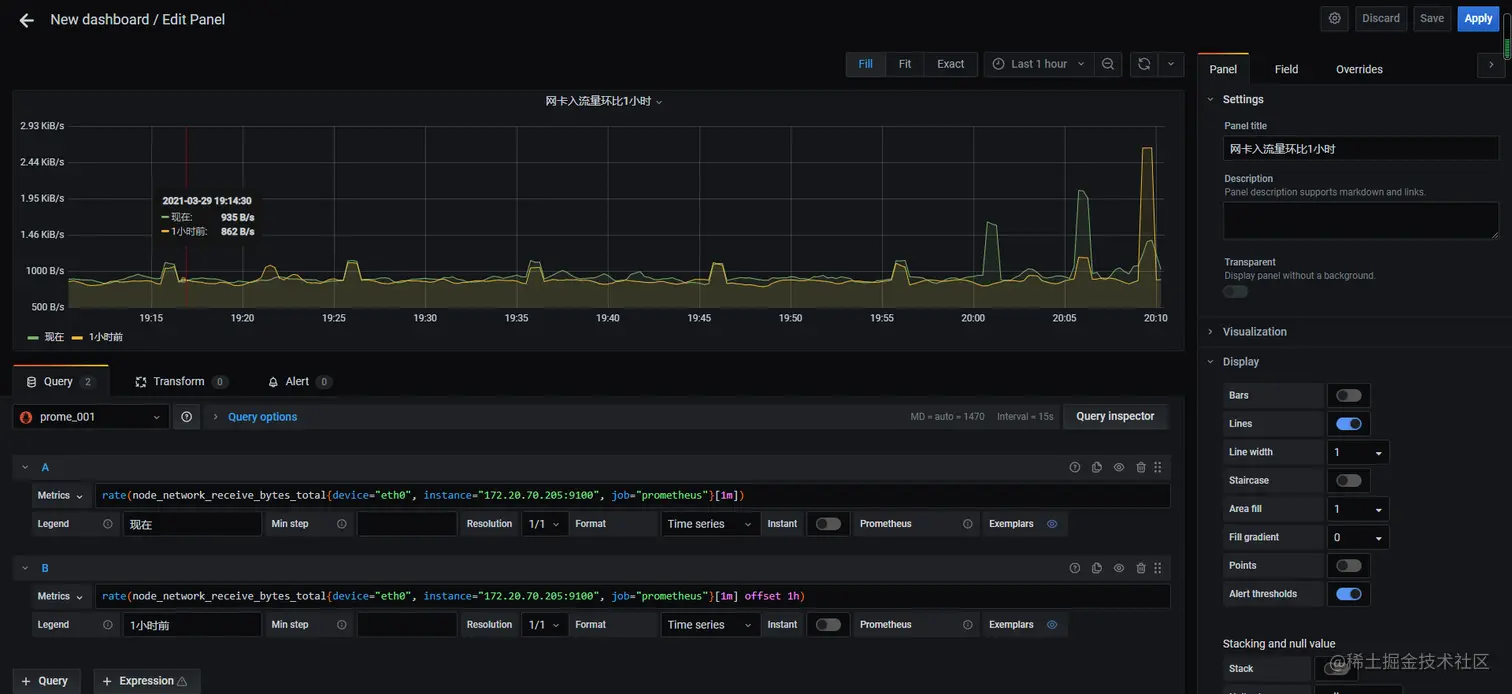Click the drag handle of query A

(x=1158, y=467)
